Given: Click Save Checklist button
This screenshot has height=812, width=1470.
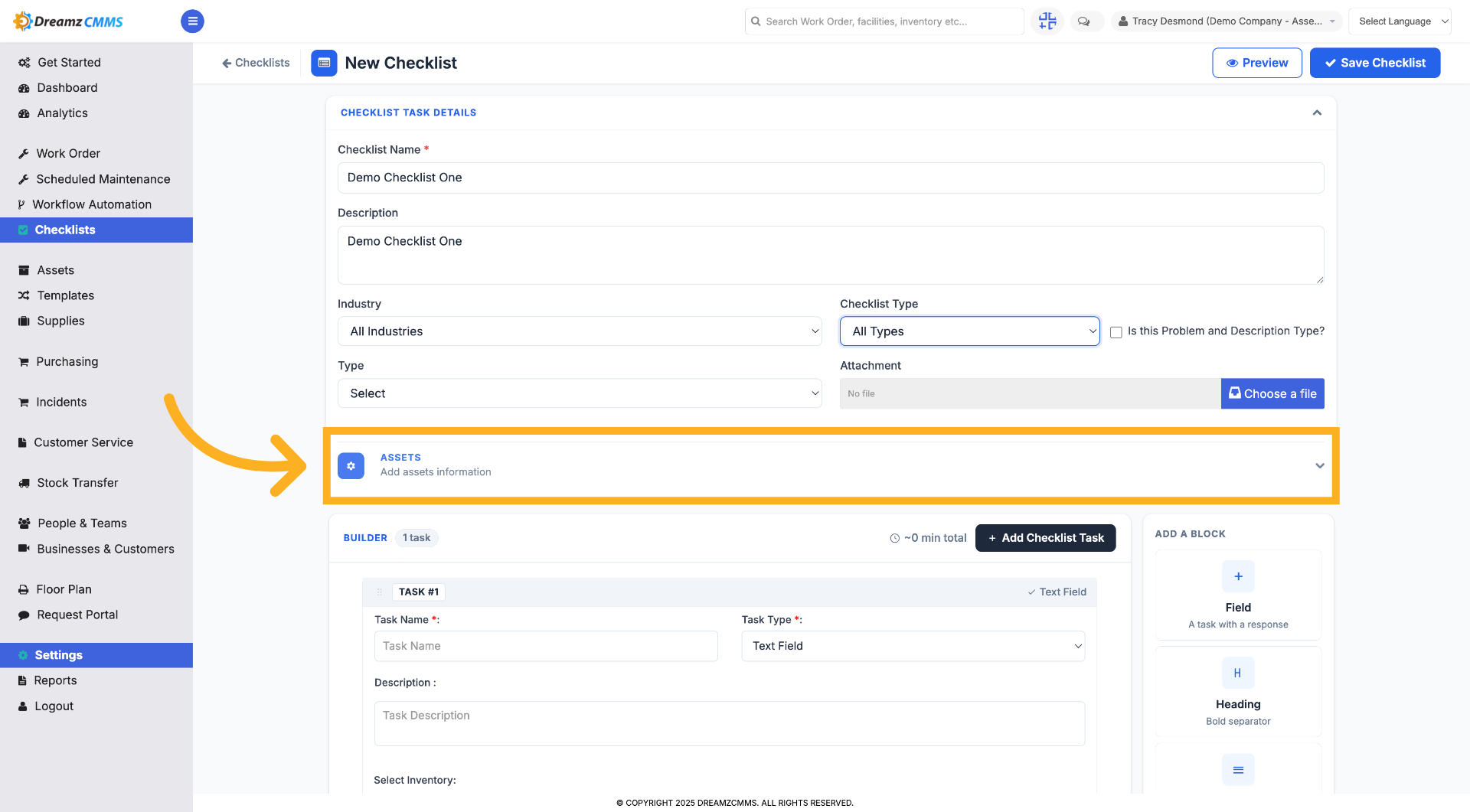Looking at the screenshot, I should point(1375,63).
